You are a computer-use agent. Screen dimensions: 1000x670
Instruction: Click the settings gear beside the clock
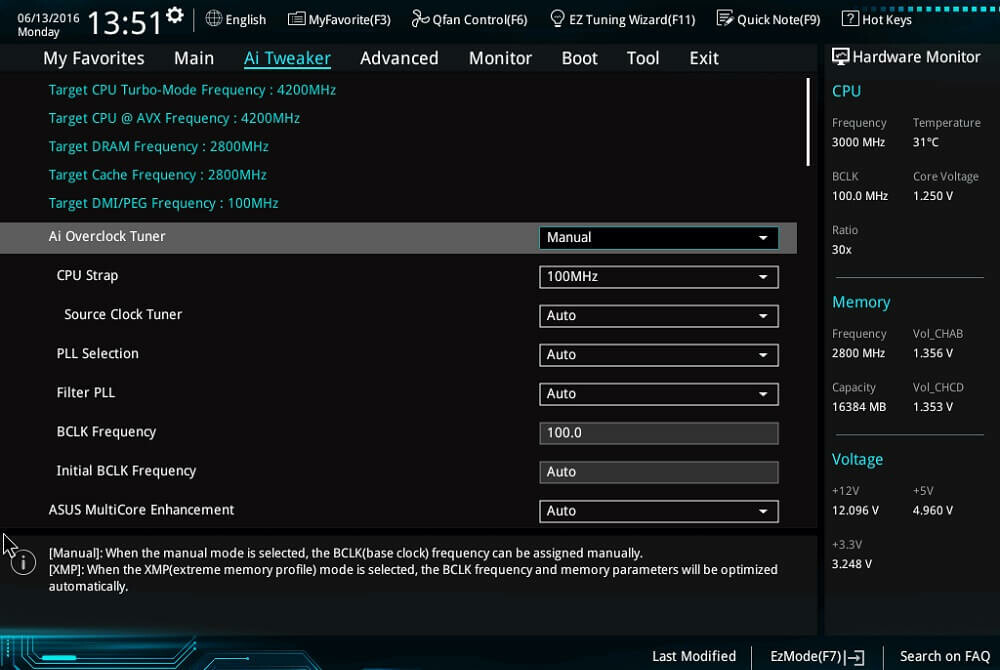[174, 15]
